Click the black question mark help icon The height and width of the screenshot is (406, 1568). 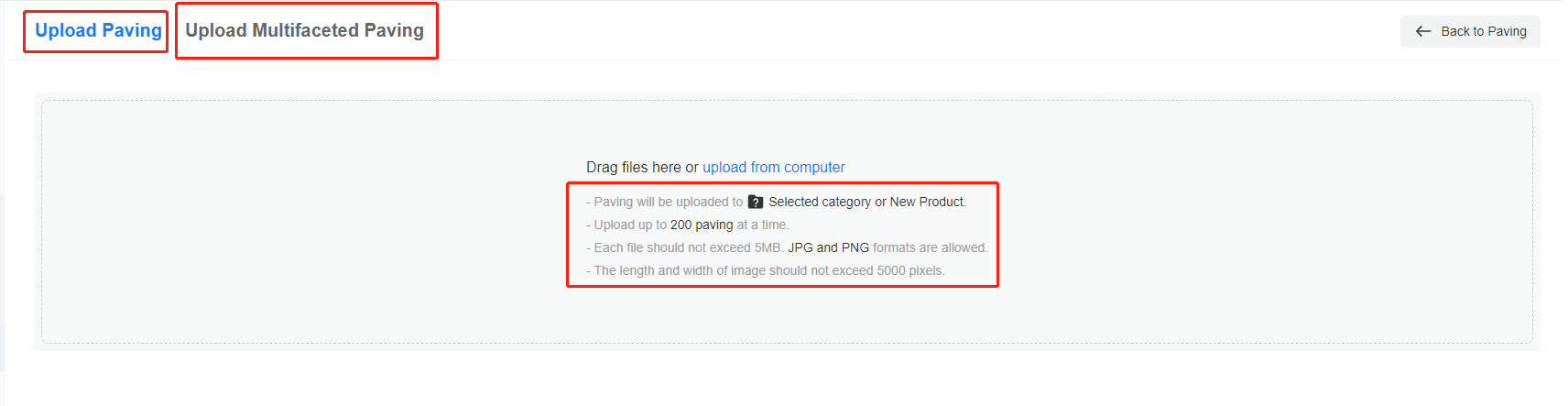click(x=756, y=203)
